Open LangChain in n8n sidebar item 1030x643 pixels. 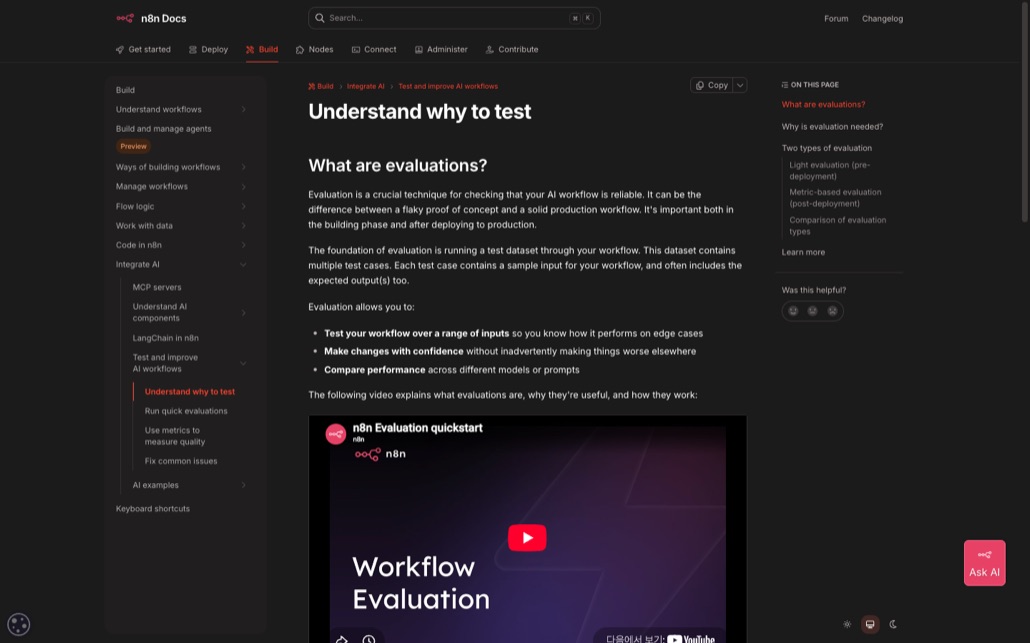click(166, 338)
